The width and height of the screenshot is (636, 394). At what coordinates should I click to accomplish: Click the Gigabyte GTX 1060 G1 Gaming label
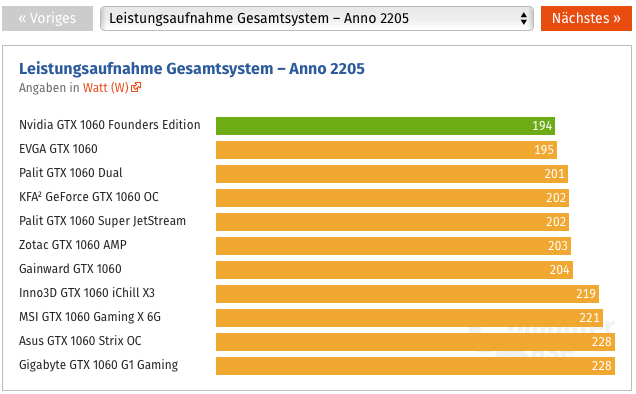click(99, 365)
